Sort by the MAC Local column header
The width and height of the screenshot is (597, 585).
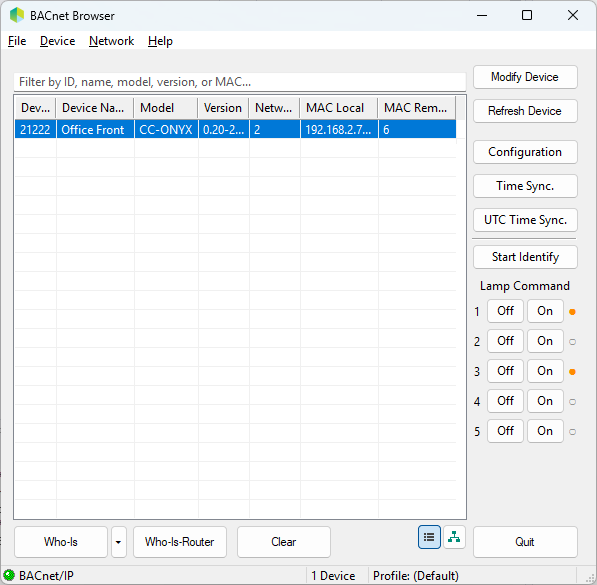tap(339, 108)
